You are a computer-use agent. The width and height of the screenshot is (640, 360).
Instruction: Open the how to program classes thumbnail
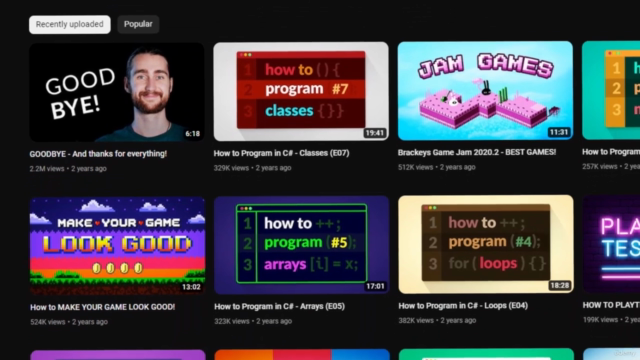(301, 91)
